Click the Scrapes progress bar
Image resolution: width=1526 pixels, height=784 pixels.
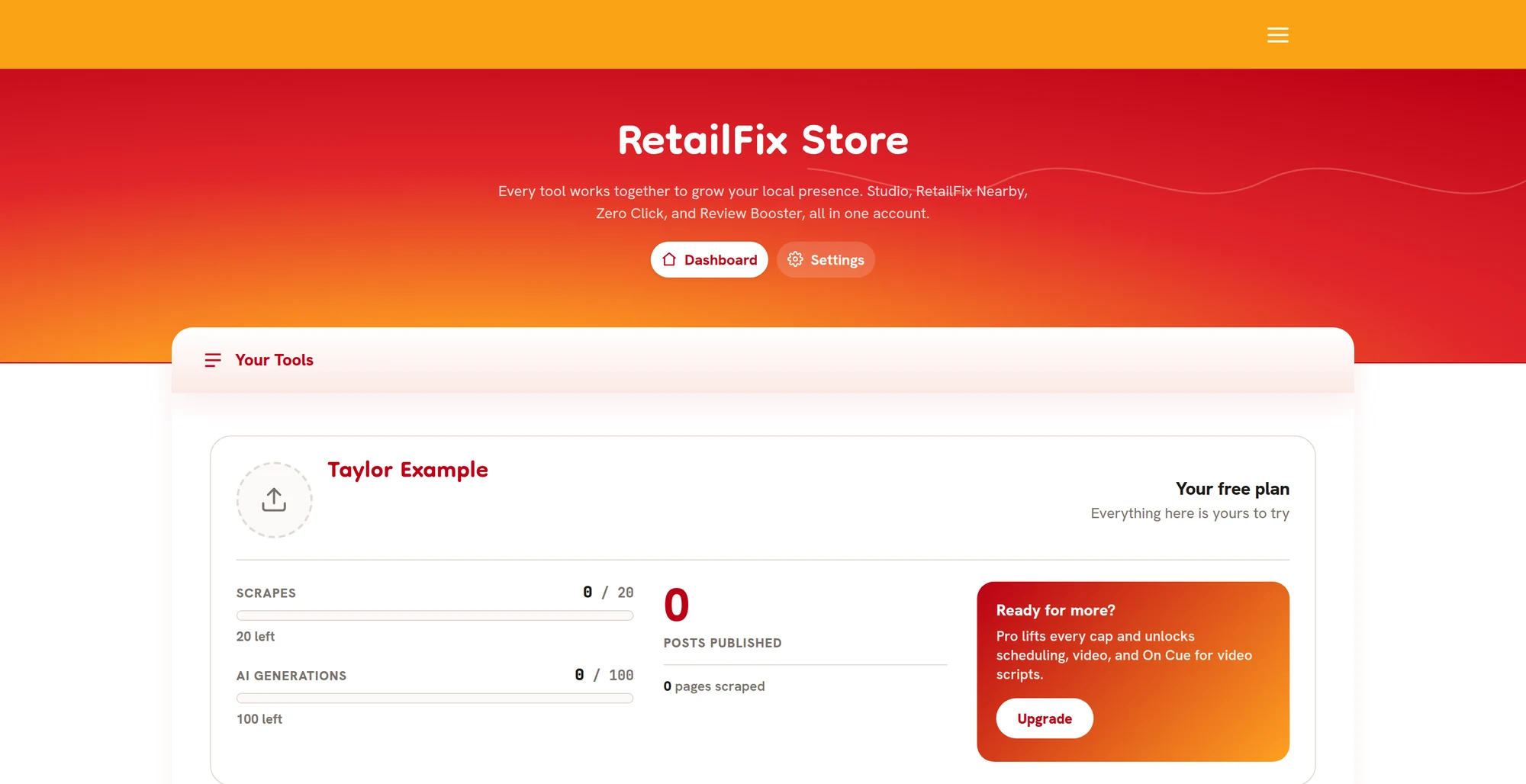point(435,615)
